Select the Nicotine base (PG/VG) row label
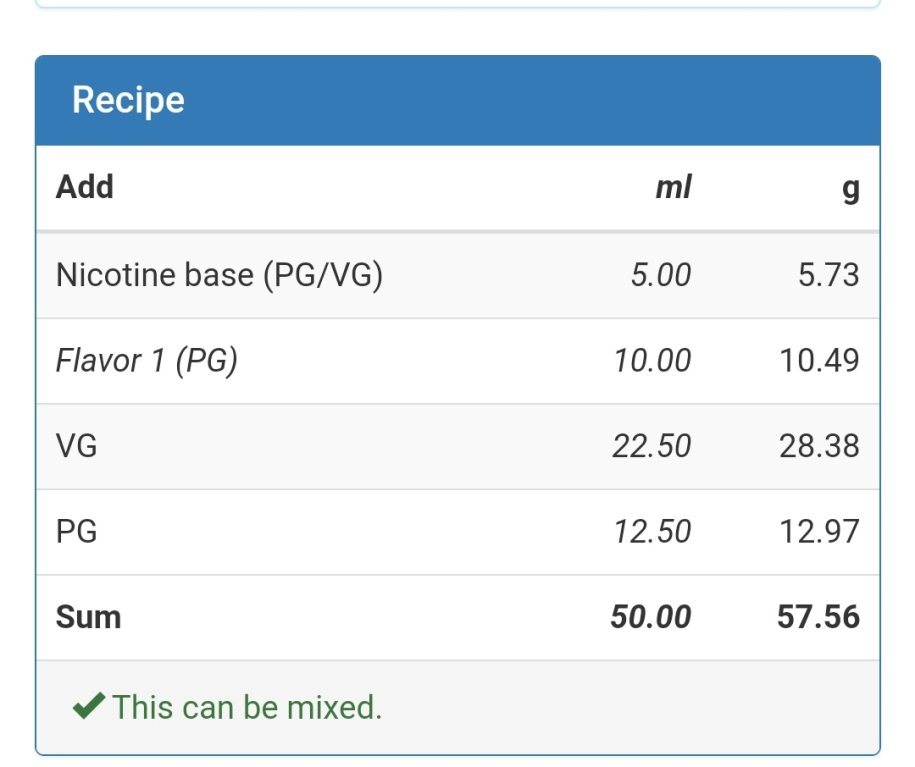This screenshot has width=915, height=767. click(x=219, y=275)
